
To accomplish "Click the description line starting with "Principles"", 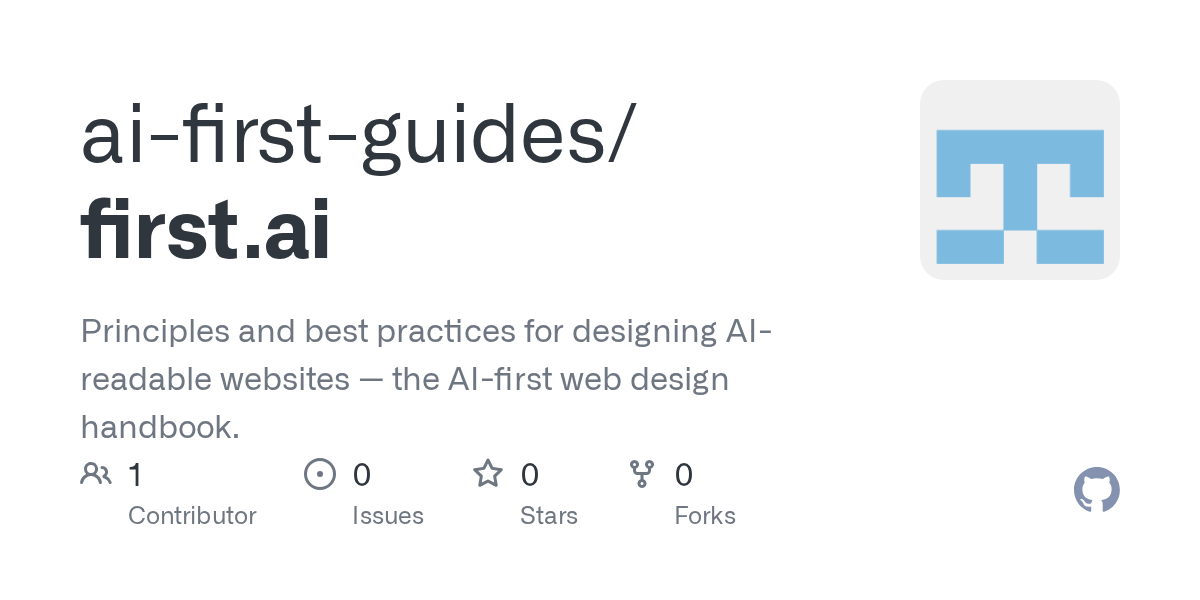I will pos(426,331).
